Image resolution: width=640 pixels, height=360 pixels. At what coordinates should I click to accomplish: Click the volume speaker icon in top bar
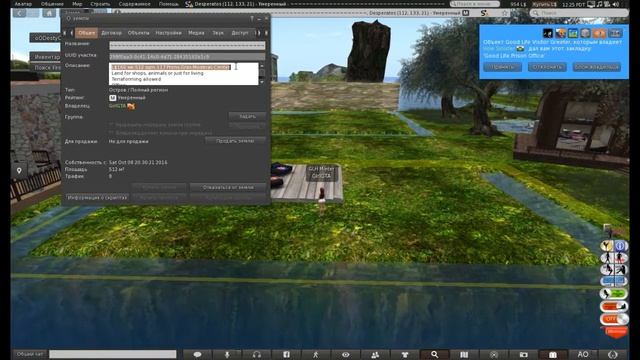pyautogui.click(x=616, y=4)
